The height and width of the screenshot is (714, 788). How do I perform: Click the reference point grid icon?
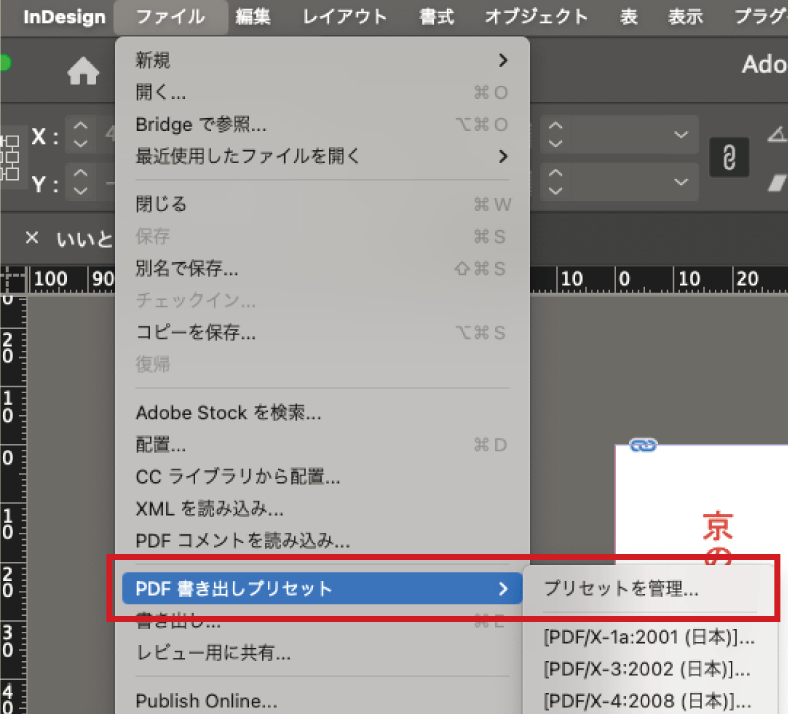10,157
